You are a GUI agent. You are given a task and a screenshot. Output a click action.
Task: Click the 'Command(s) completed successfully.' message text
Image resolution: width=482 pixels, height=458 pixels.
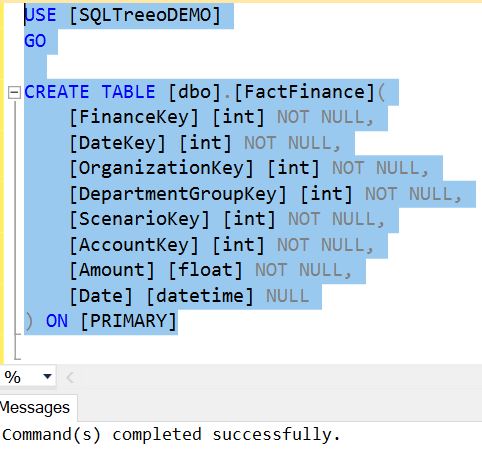(171, 434)
